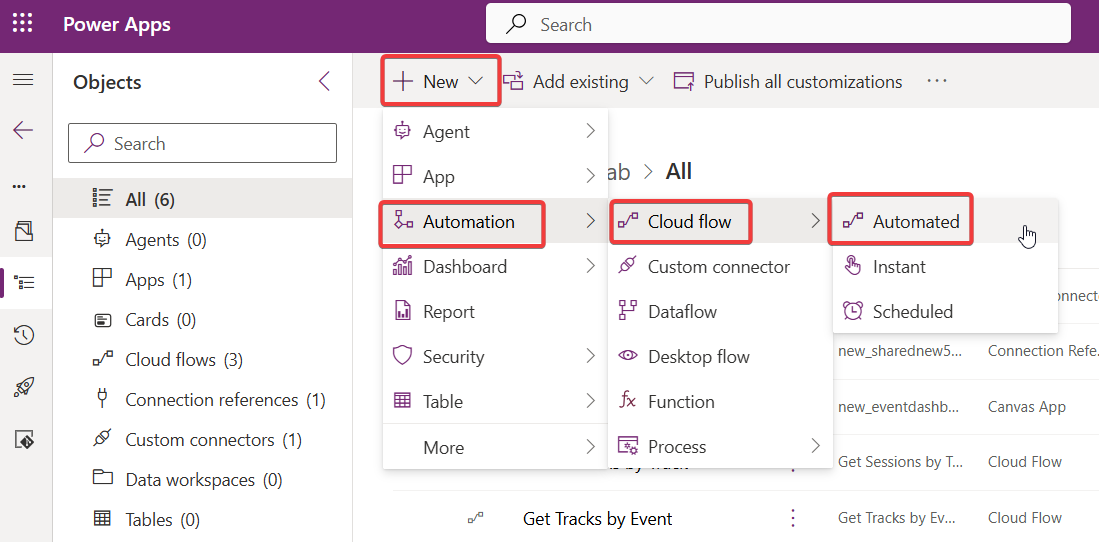Expand the Process submenu chevron
The image size is (1099, 542).
click(815, 446)
